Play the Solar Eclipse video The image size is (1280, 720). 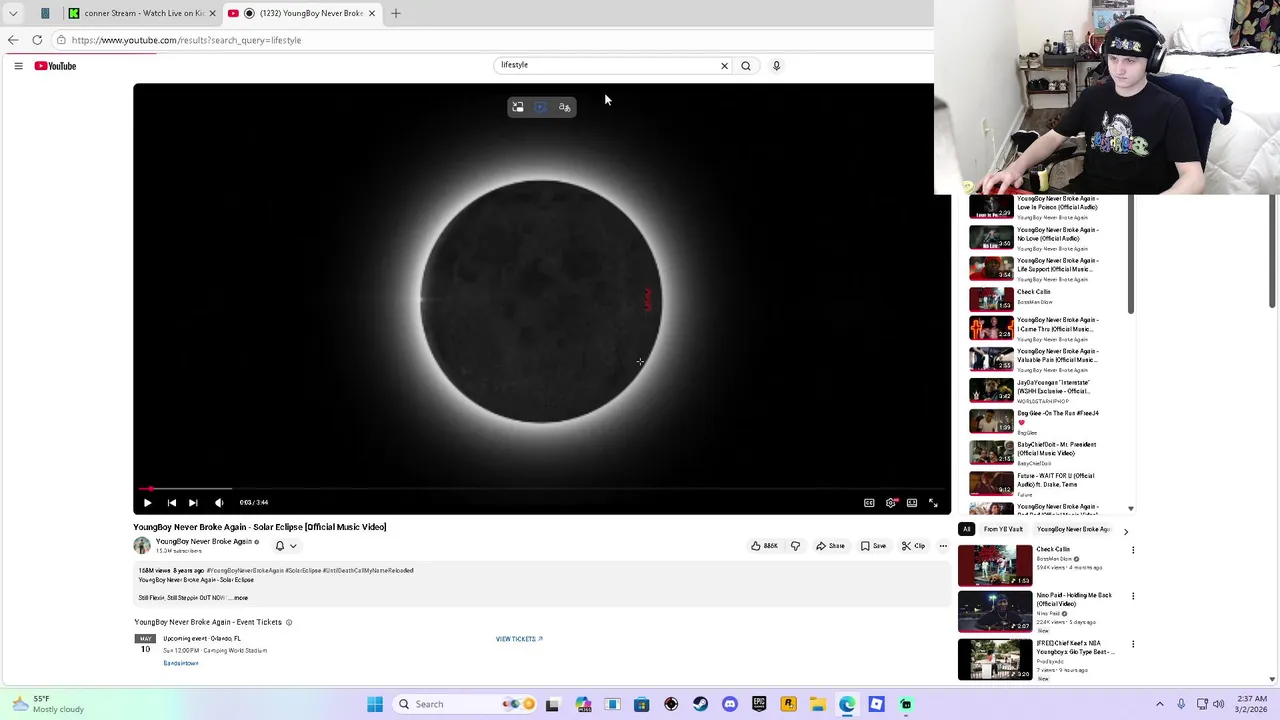tap(147, 503)
